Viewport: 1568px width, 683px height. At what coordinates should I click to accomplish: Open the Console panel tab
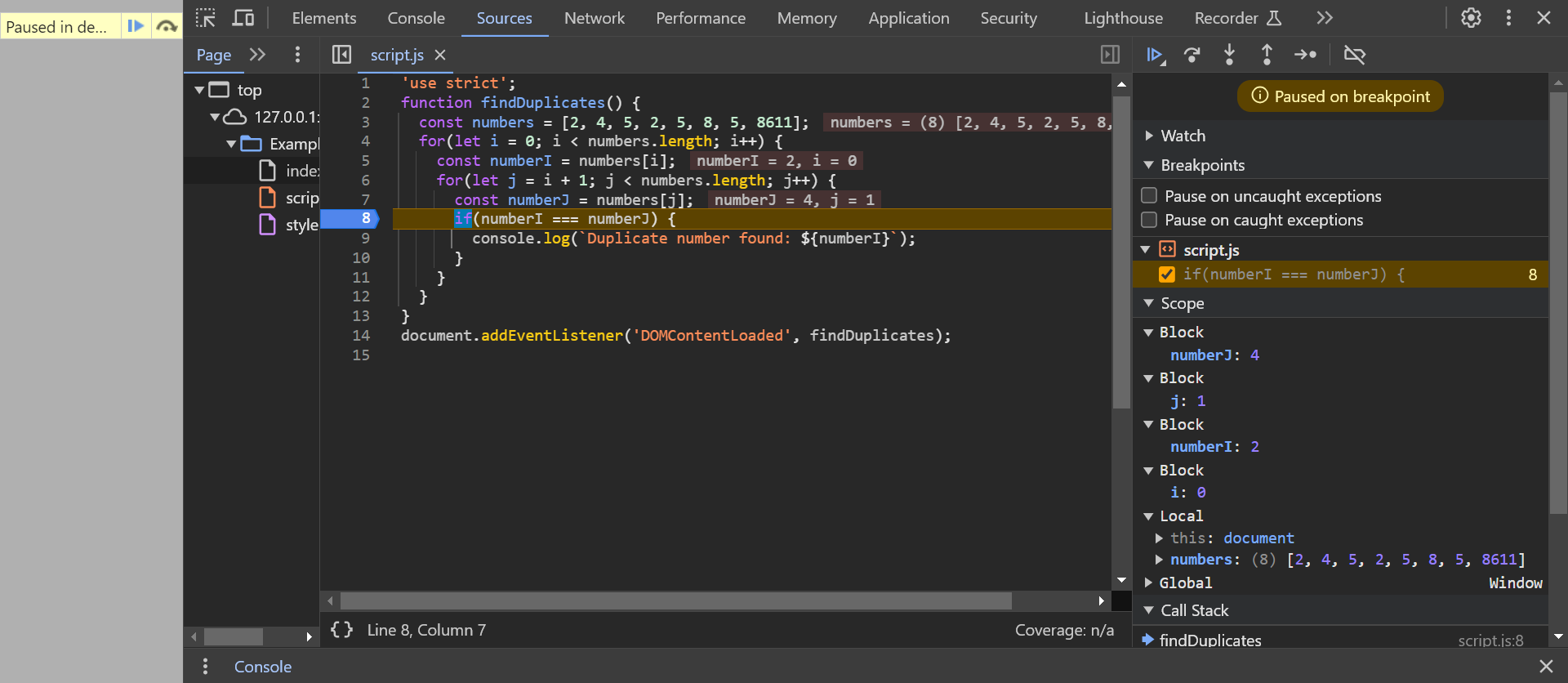pyautogui.click(x=416, y=18)
